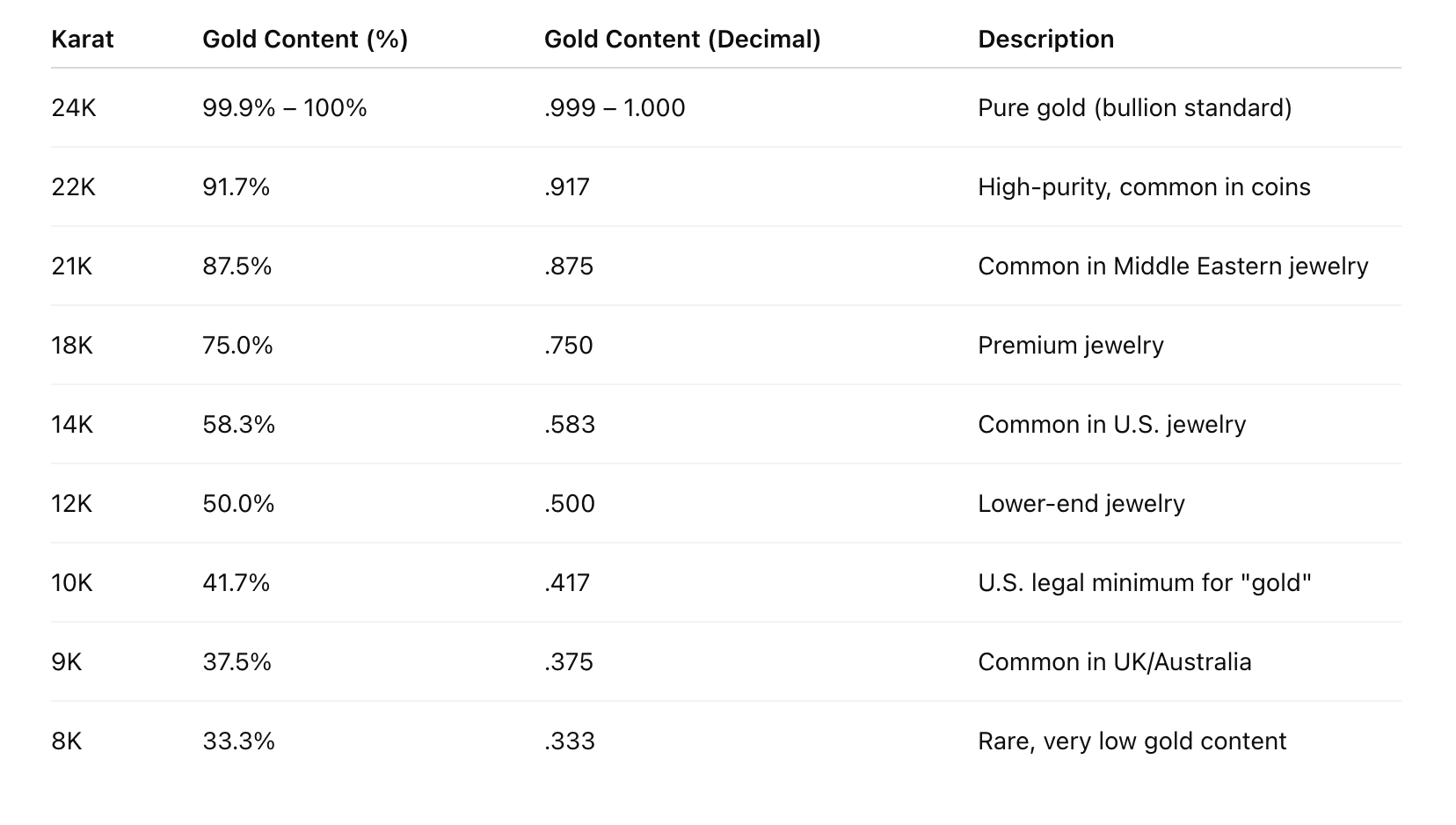Image resolution: width=1456 pixels, height=825 pixels.
Task: Select the .999 – 1.000 decimal value
Action: pyautogui.click(x=615, y=108)
